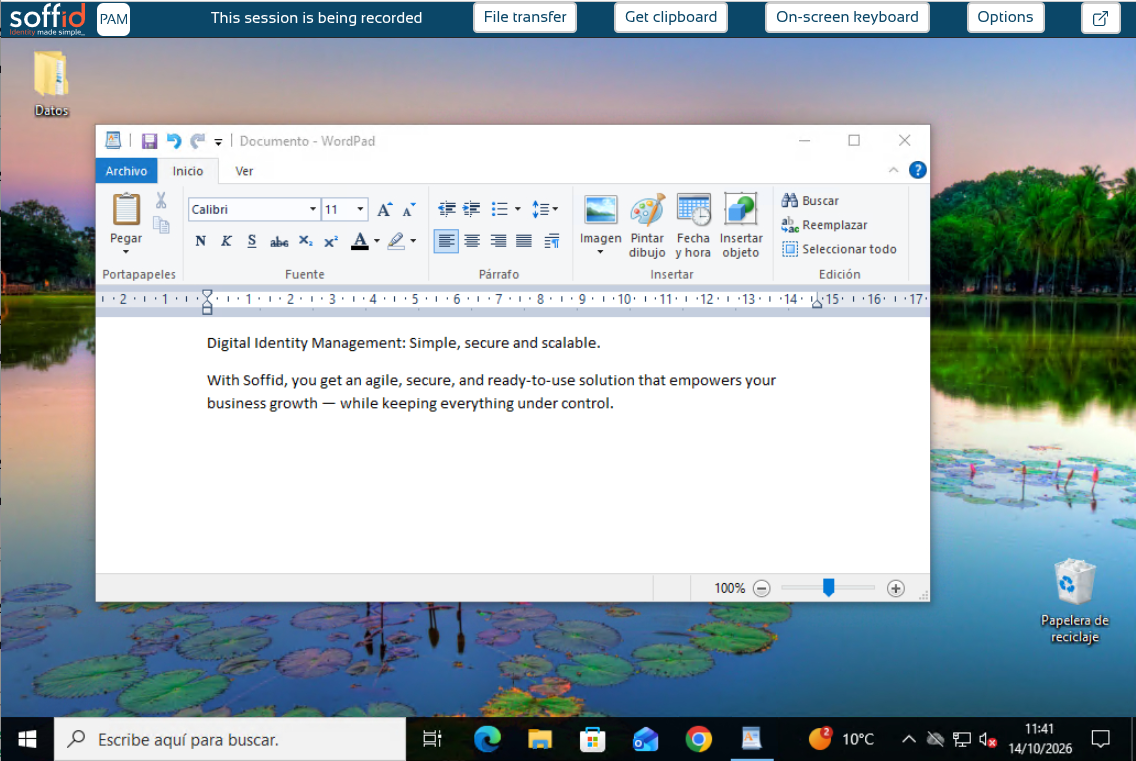The image size is (1136, 761).
Task: Start a bulleted list
Action: point(500,209)
